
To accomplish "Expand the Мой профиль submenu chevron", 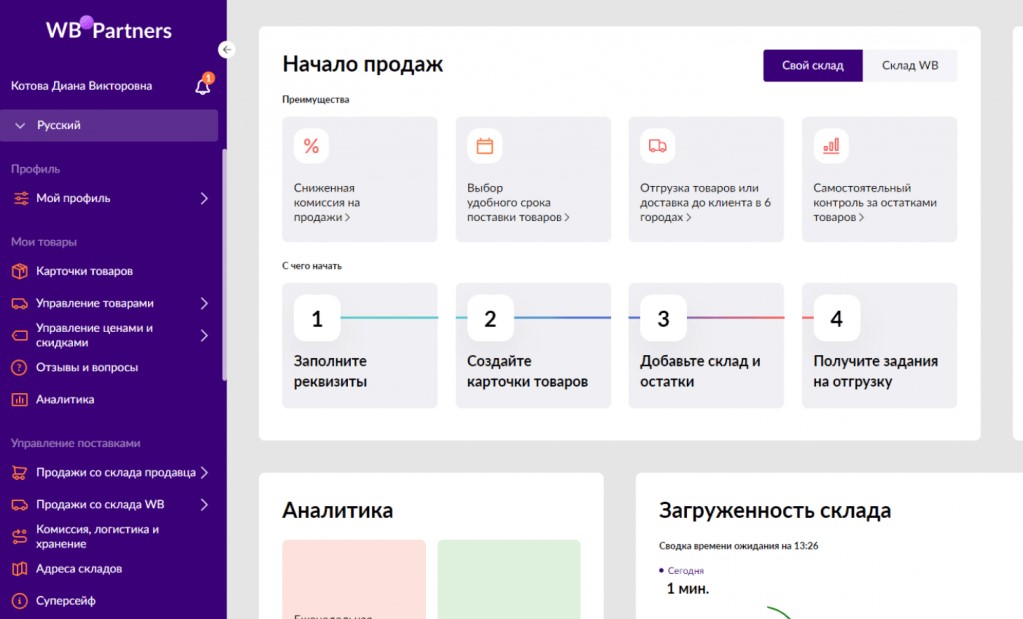I will (204, 198).
